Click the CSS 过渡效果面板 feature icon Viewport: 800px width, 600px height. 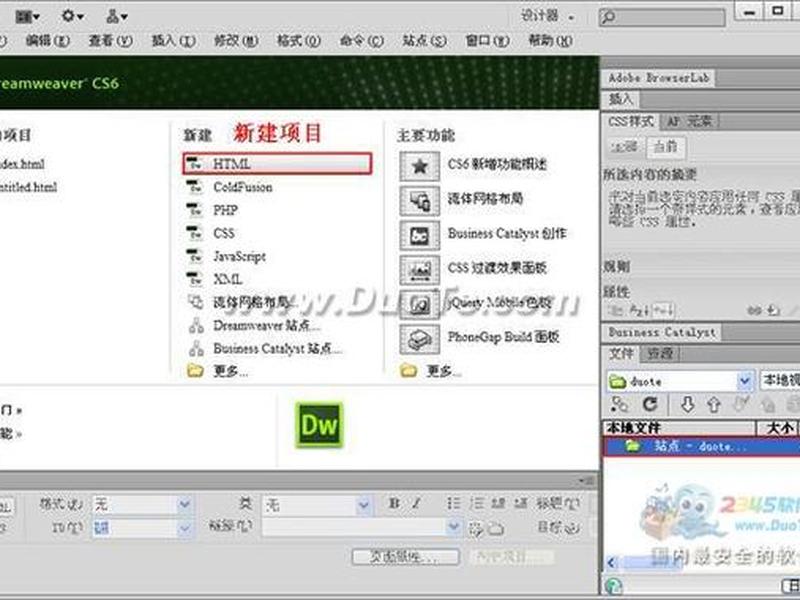[x=419, y=269]
